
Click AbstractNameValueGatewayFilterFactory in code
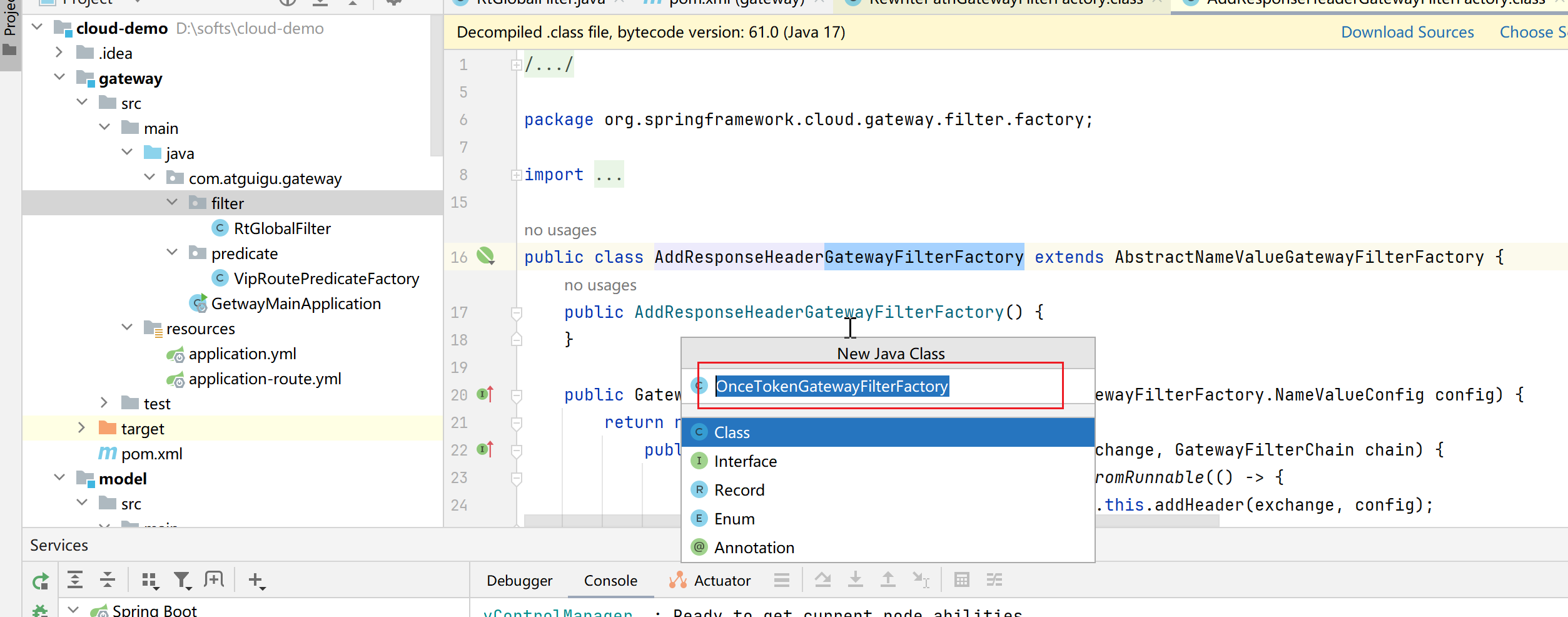[x=1299, y=257]
